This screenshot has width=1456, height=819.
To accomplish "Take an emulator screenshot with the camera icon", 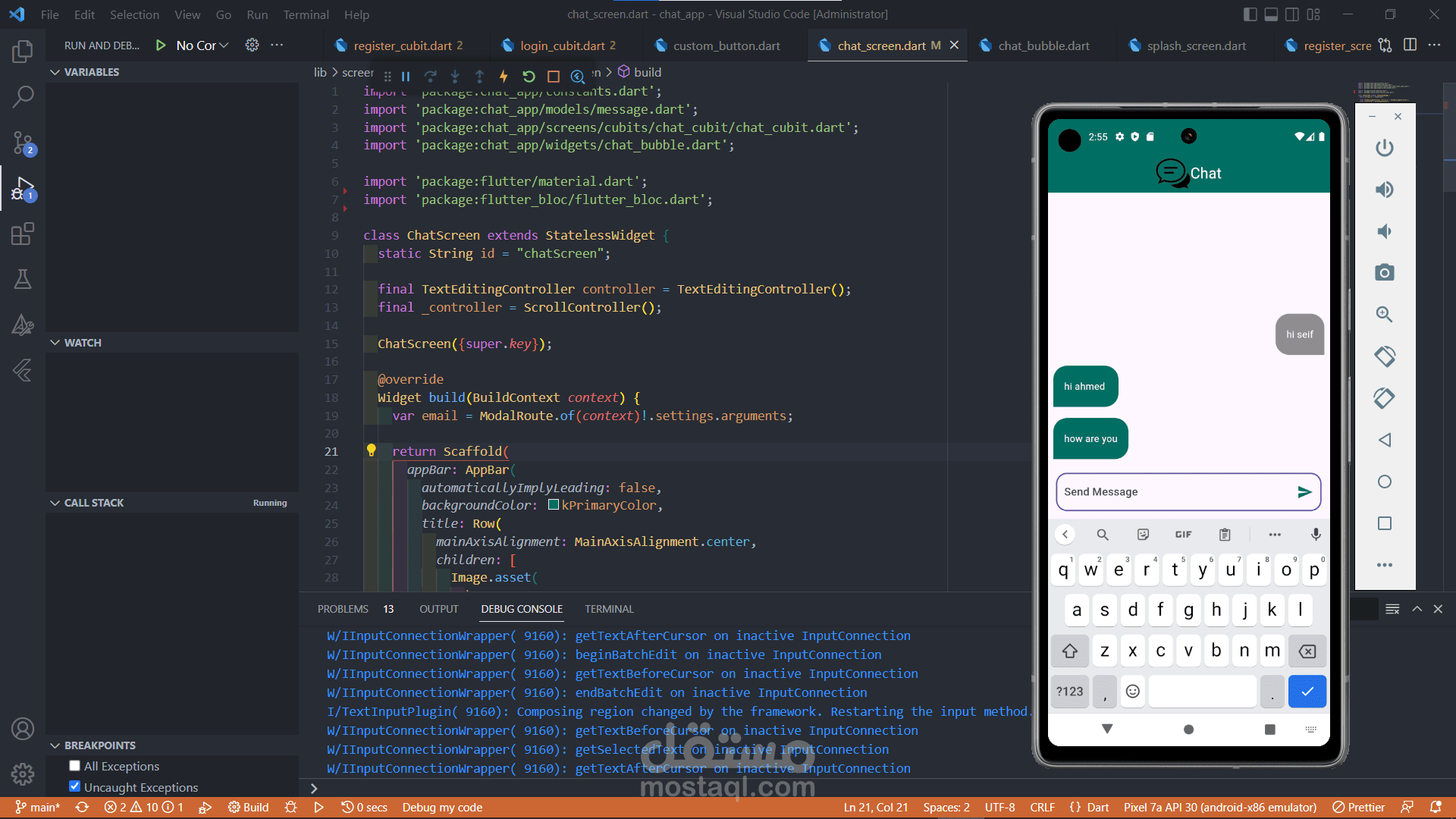I will point(1385,272).
